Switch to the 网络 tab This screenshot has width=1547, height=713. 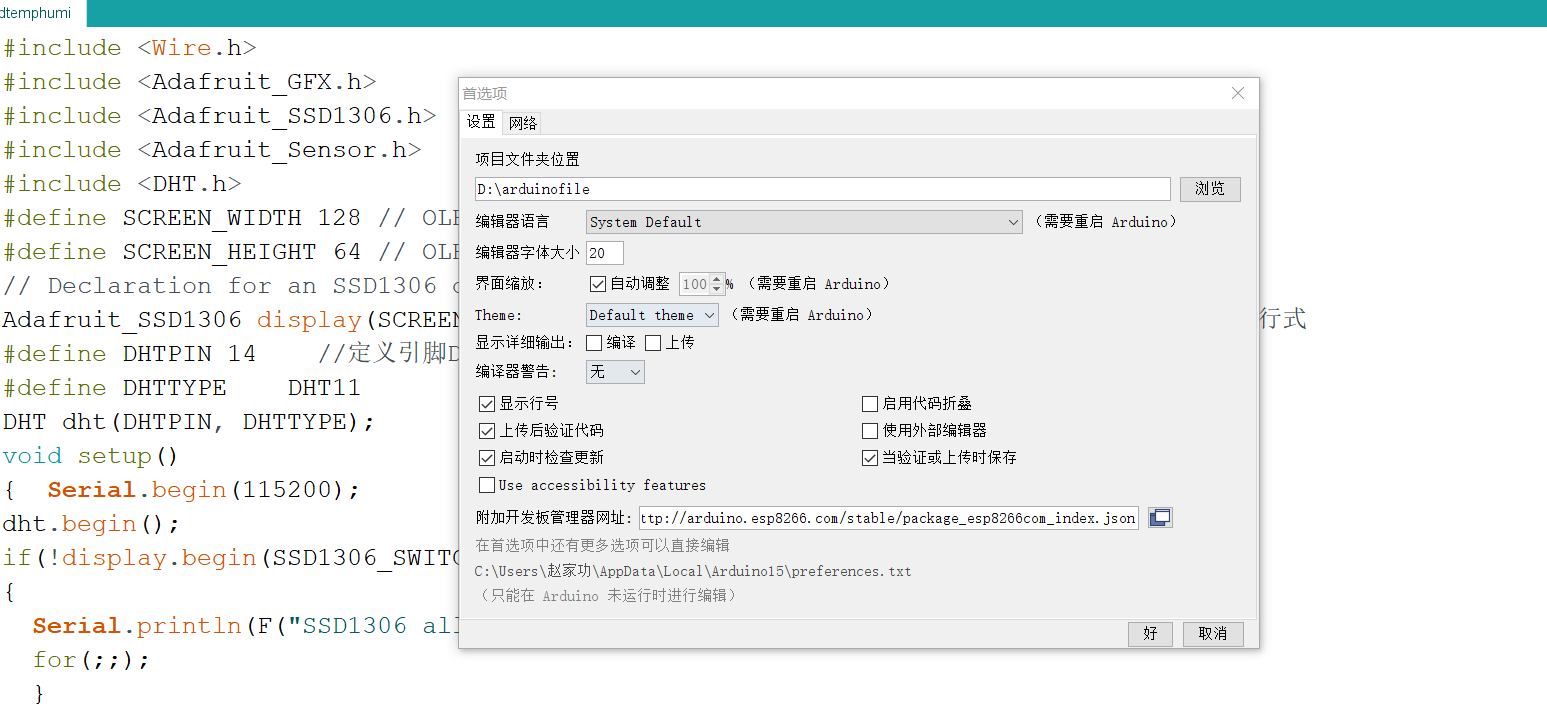click(x=523, y=123)
